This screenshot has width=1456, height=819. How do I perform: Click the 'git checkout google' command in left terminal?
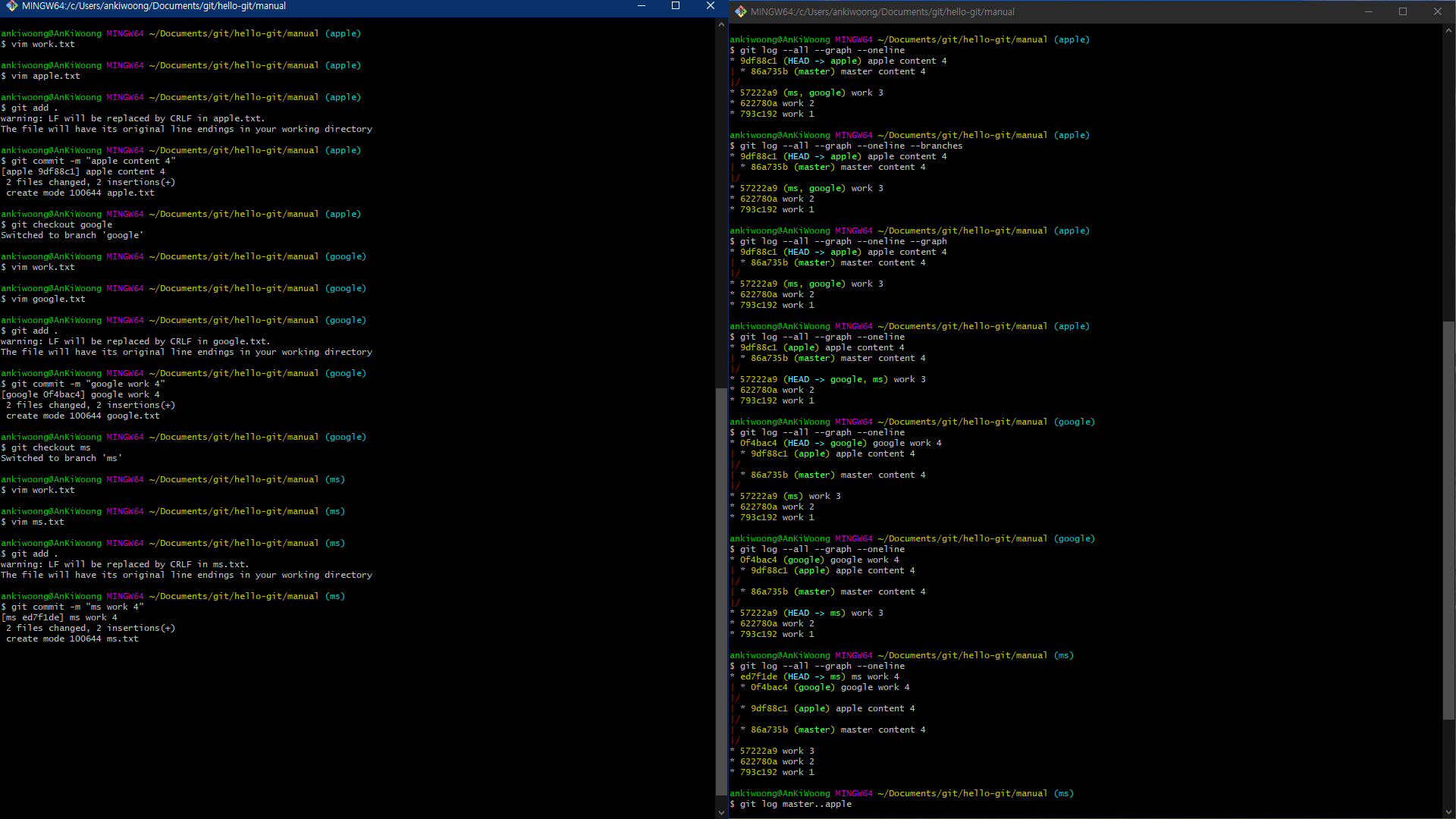[x=61, y=224]
